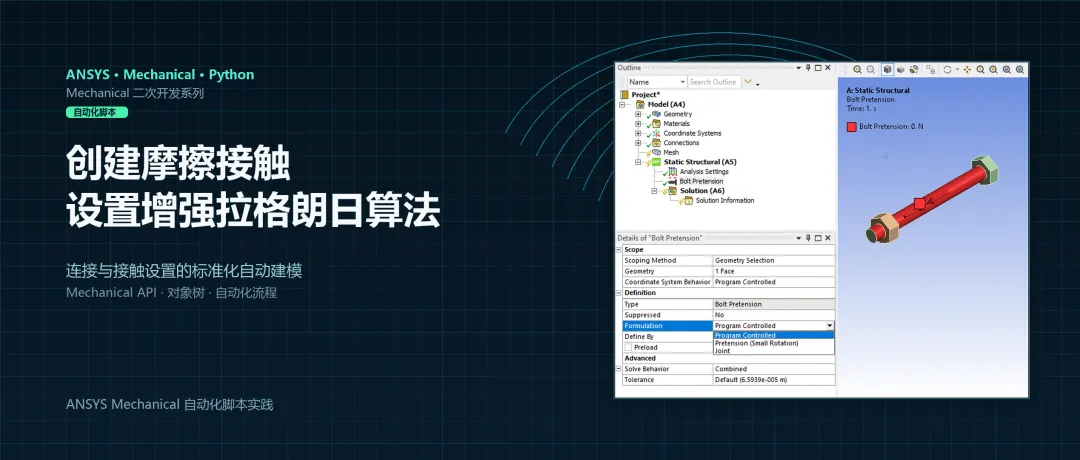This screenshot has height=460, width=1080.
Task: Open the Name filter combo box
Action: [657, 82]
